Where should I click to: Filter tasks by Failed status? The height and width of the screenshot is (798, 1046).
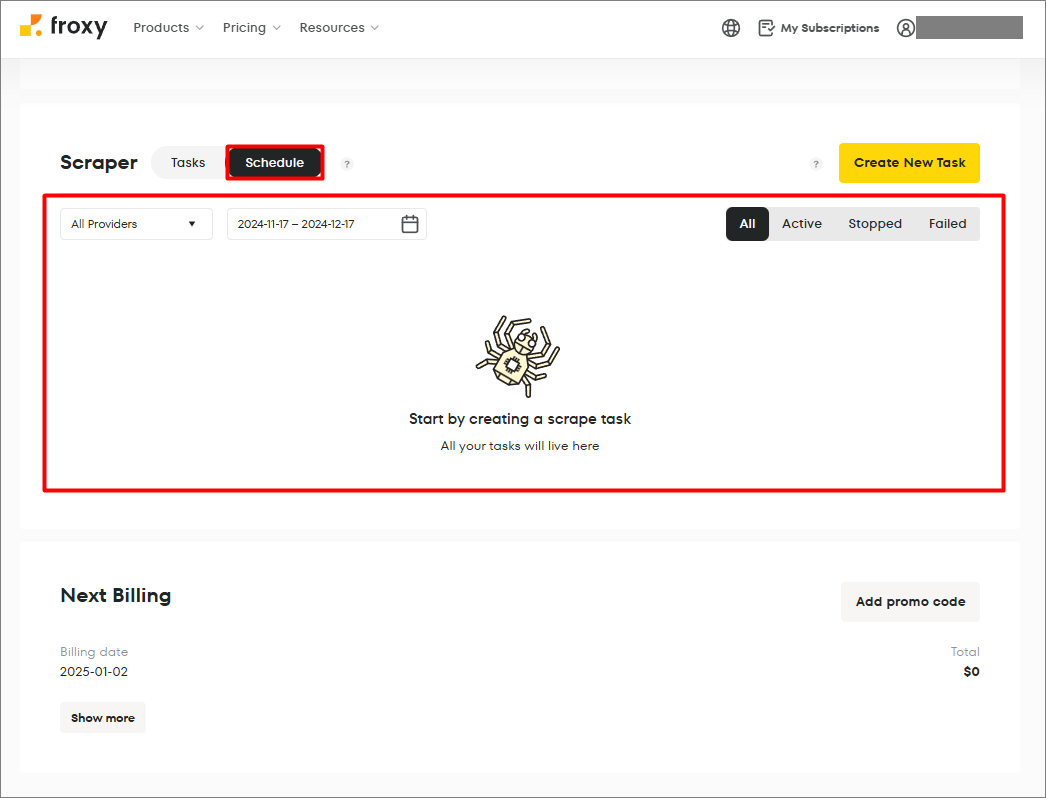[947, 224]
